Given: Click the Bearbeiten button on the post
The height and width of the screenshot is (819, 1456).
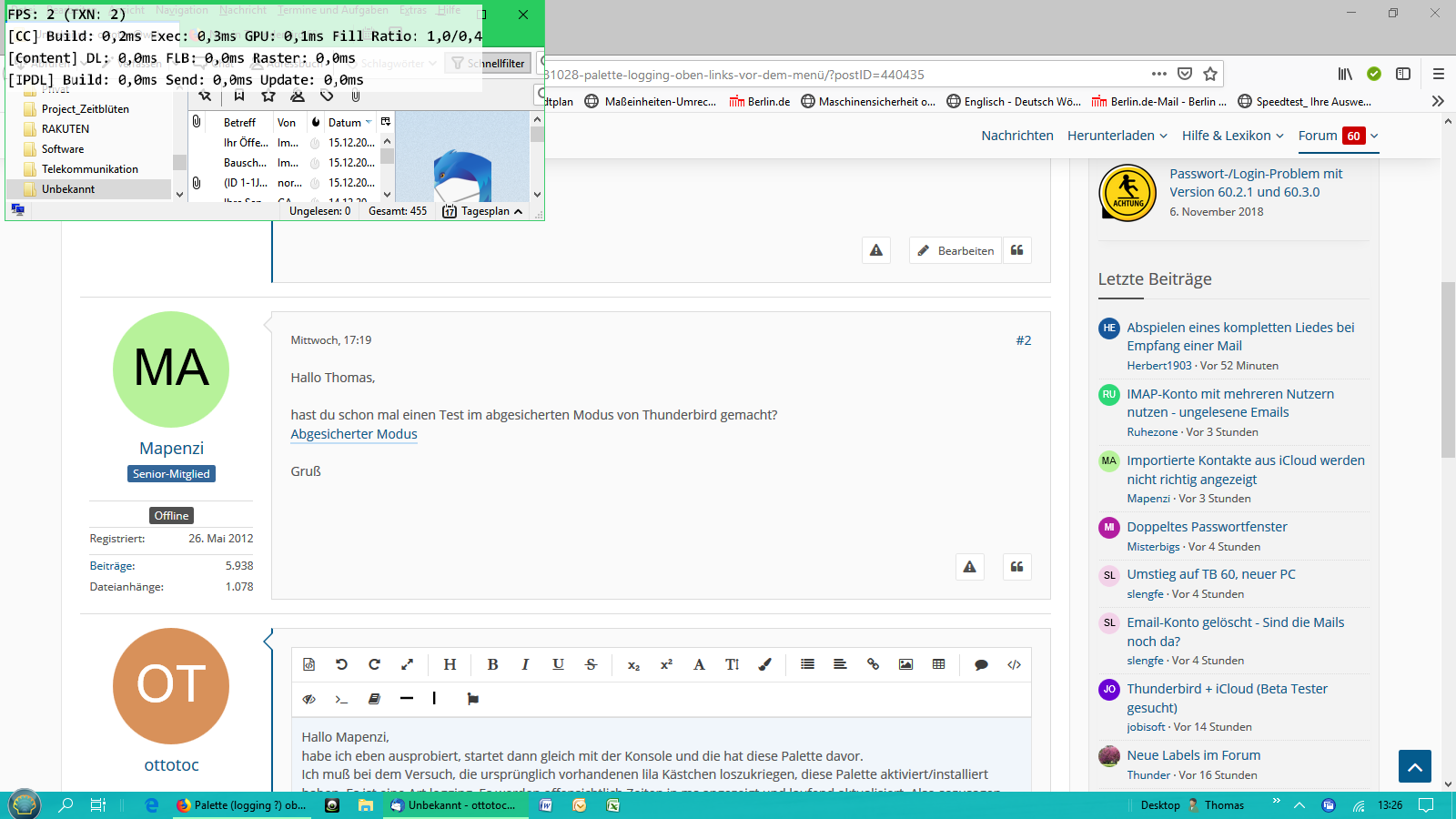Looking at the screenshot, I should click(955, 250).
